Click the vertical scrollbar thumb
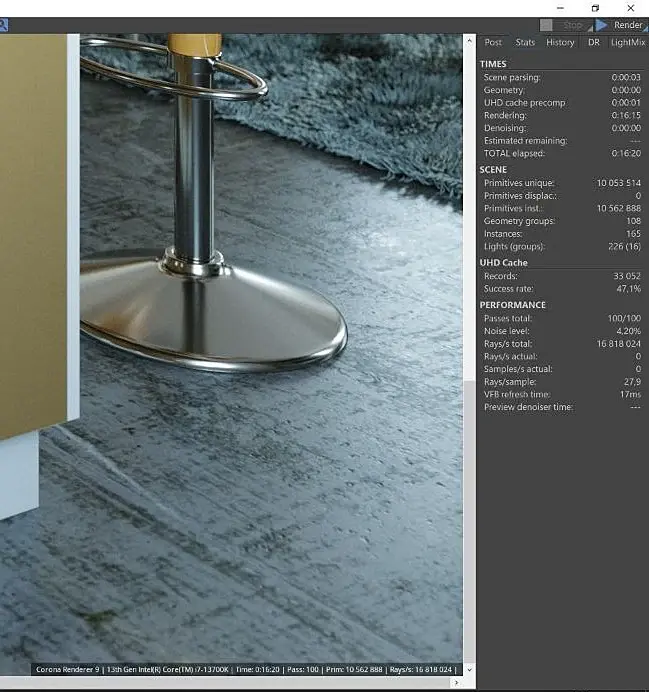Image resolution: width=649 pixels, height=692 pixels. tap(469, 521)
